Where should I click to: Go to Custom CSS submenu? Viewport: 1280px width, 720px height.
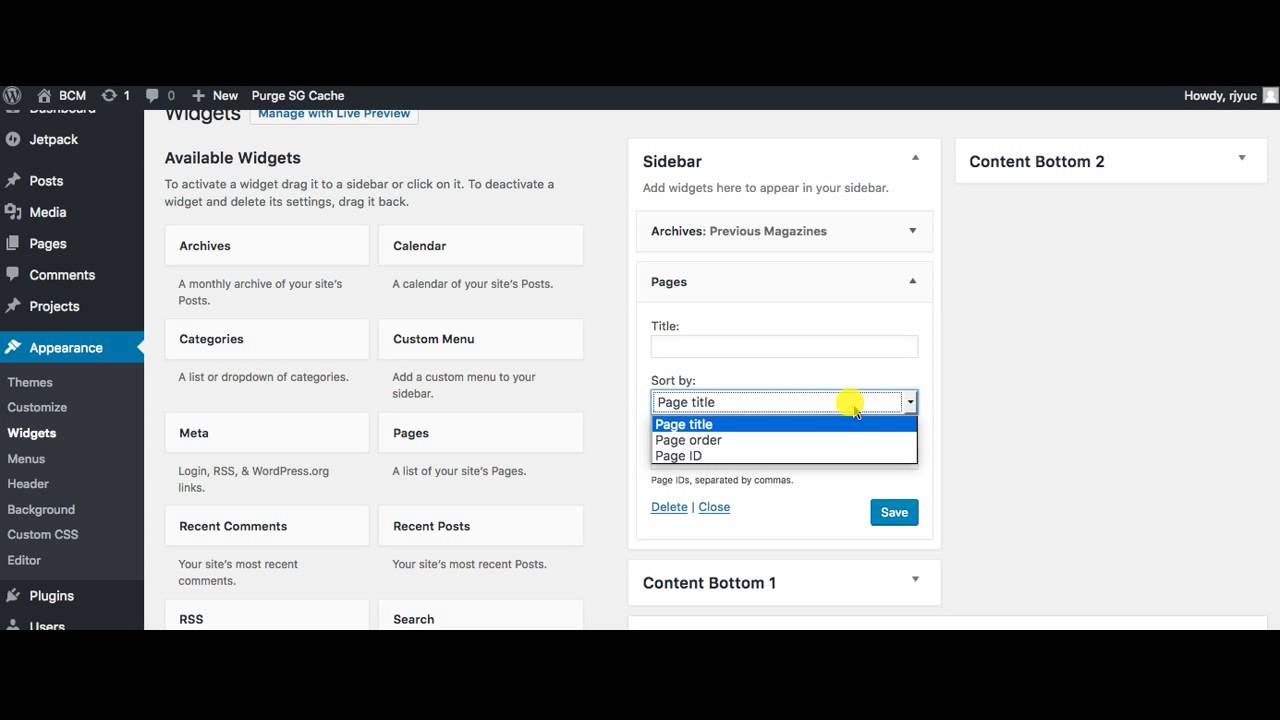[x=43, y=535]
